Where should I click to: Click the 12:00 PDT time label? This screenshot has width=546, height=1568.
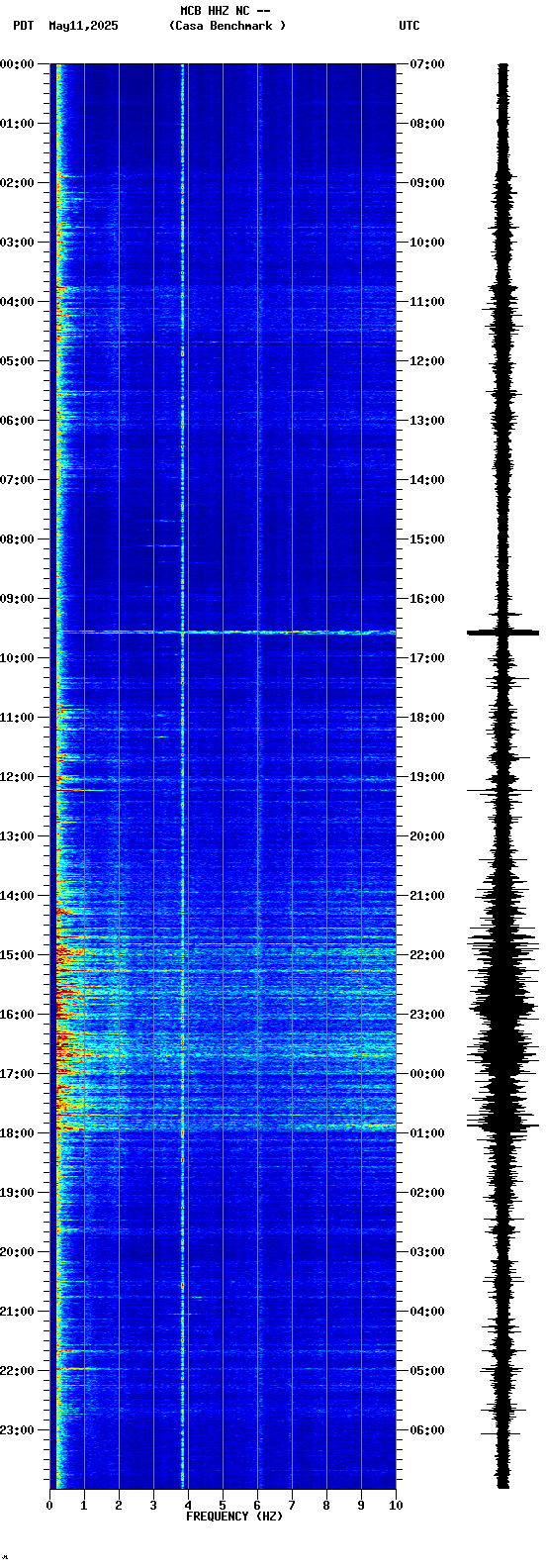(17, 777)
